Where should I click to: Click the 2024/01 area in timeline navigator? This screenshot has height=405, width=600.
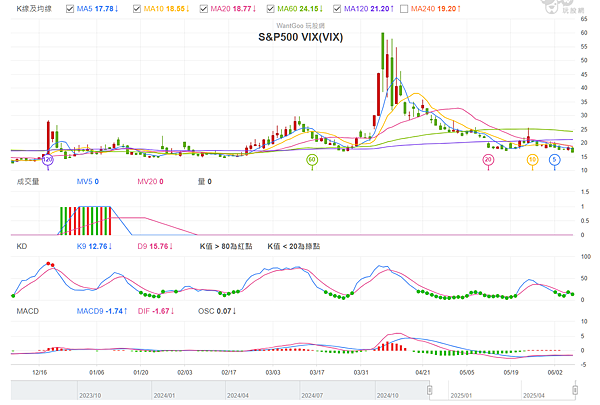point(164,395)
